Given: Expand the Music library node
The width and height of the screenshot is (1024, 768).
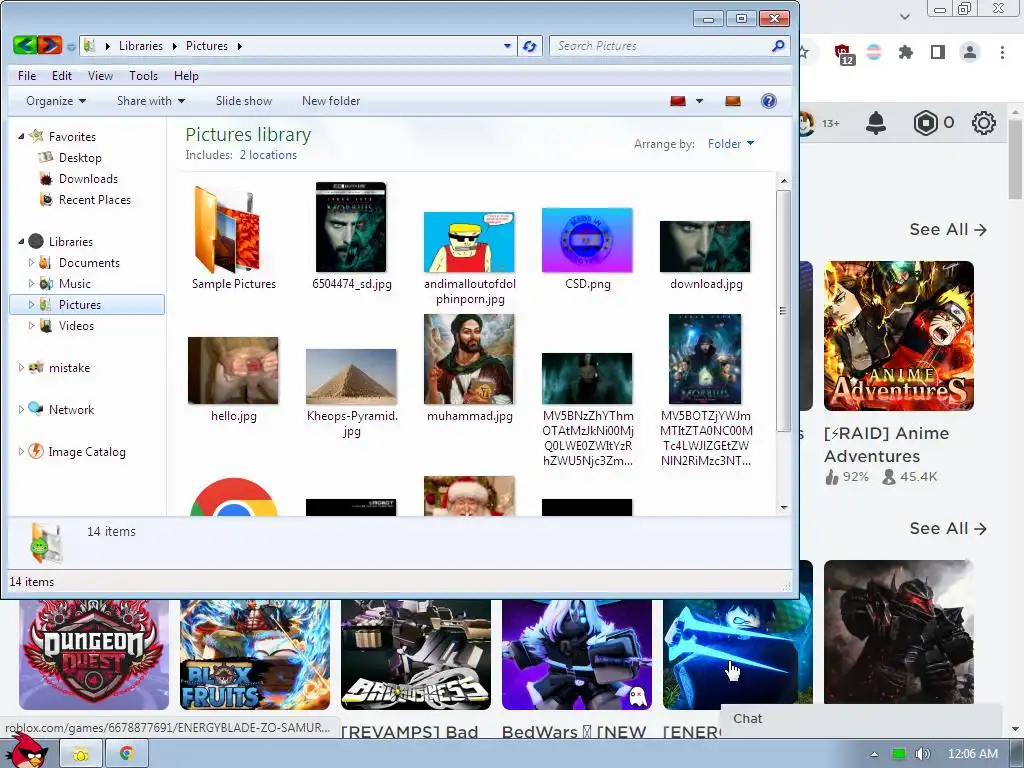Looking at the screenshot, I should pyautogui.click(x=31, y=283).
